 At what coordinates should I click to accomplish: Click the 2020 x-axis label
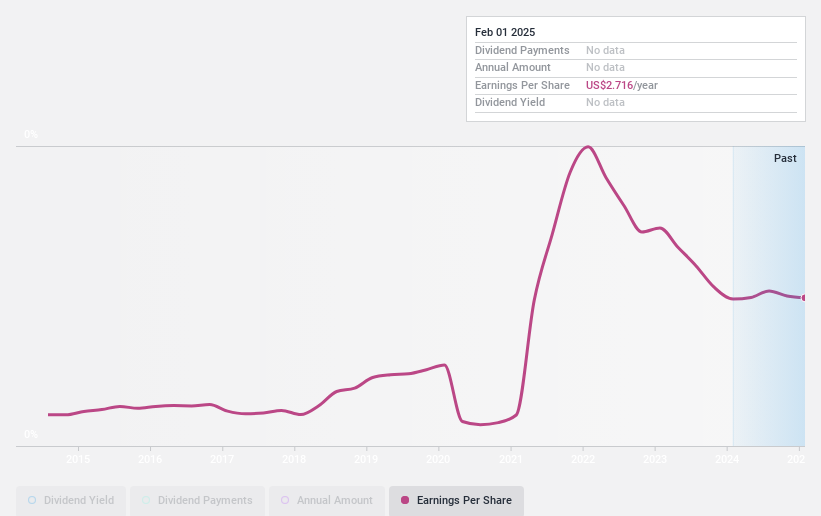tap(438, 459)
